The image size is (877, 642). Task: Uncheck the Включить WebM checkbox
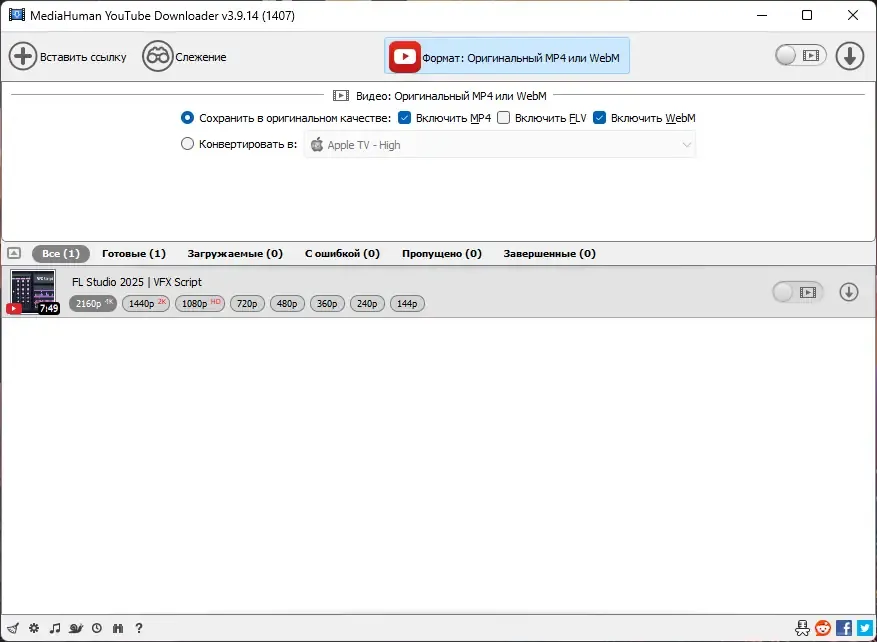600,118
